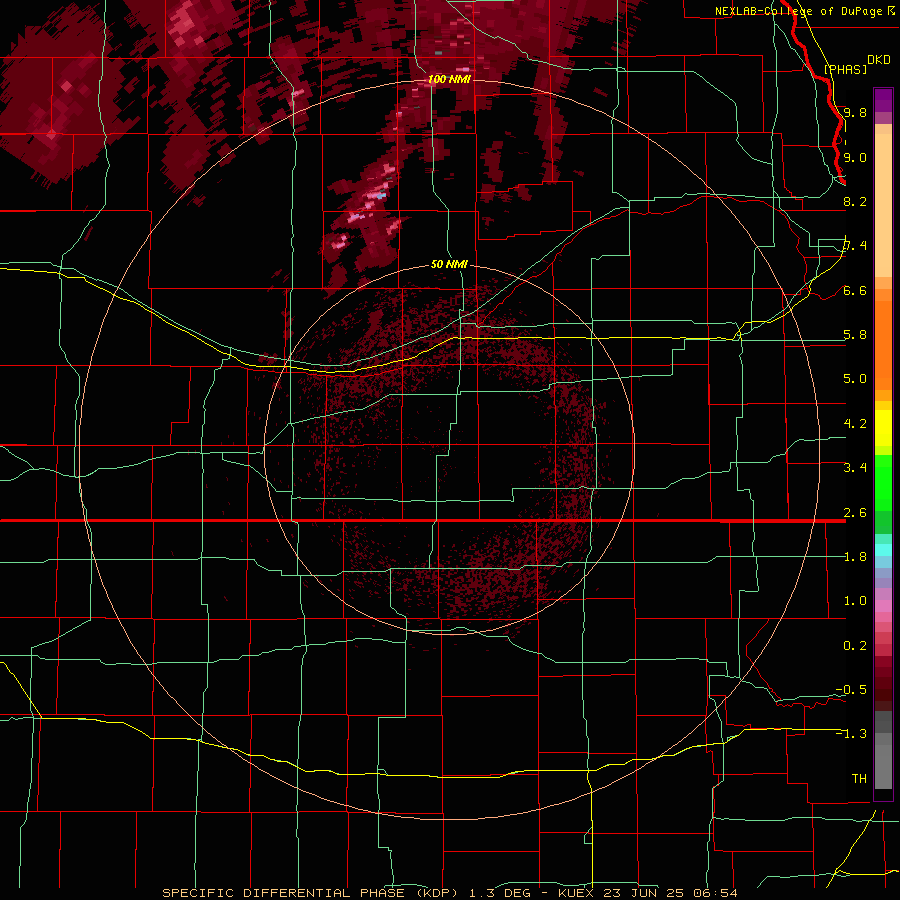Click the 9.8 value on the color scale
The height and width of the screenshot is (900, 900).
[x=855, y=112]
